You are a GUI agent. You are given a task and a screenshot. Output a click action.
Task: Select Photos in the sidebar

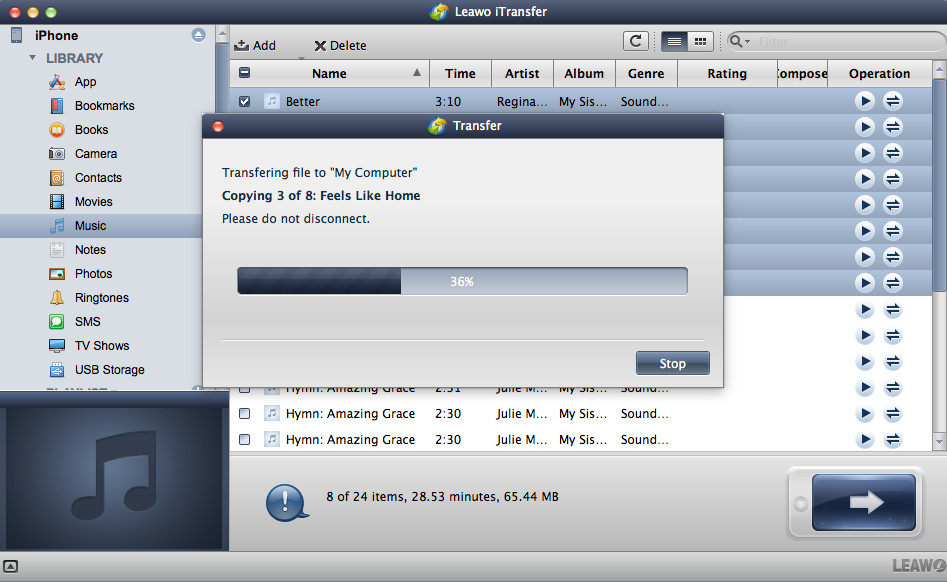(x=93, y=273)
